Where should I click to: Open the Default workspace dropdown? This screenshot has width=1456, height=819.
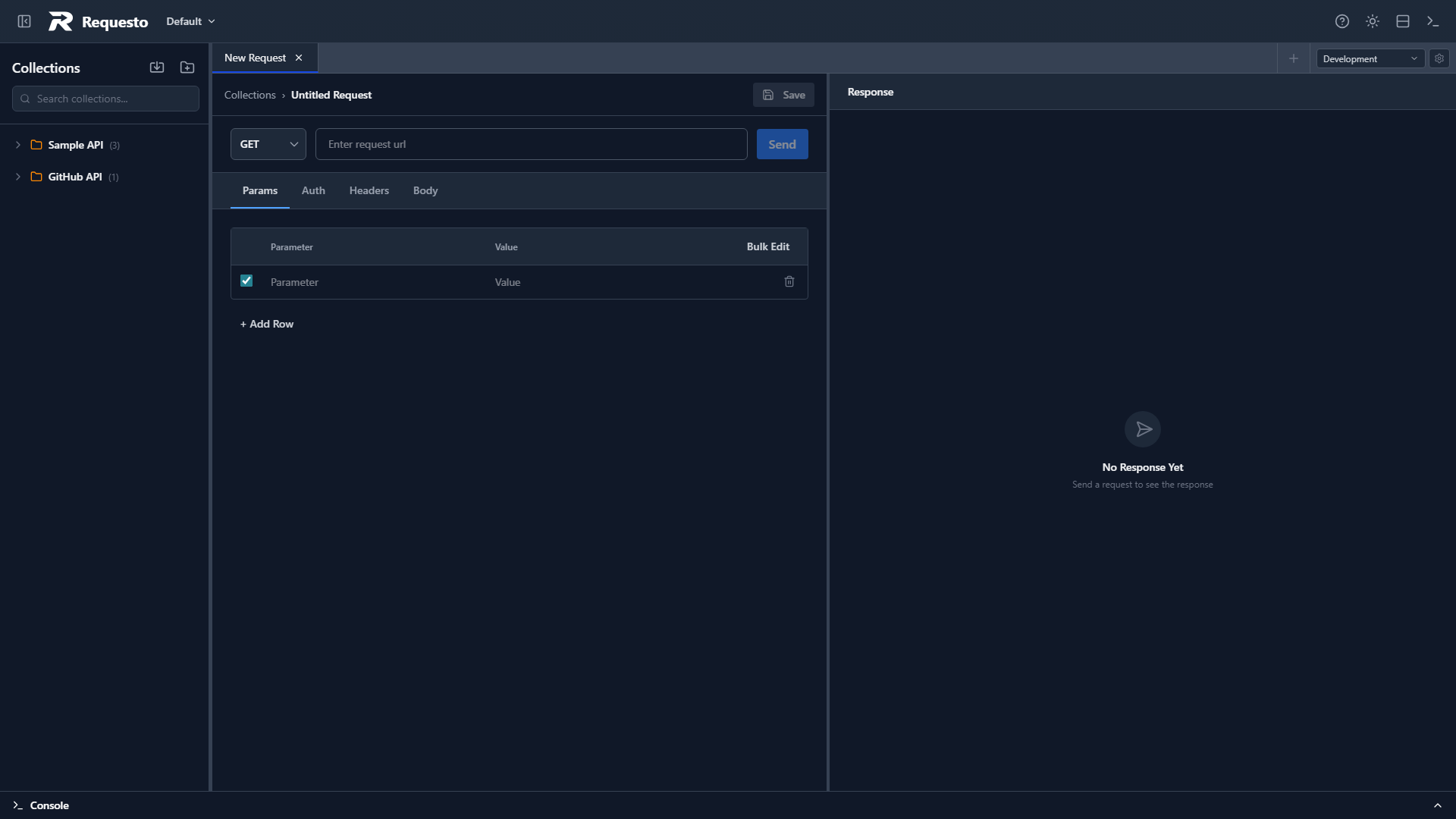coord(189,21)
